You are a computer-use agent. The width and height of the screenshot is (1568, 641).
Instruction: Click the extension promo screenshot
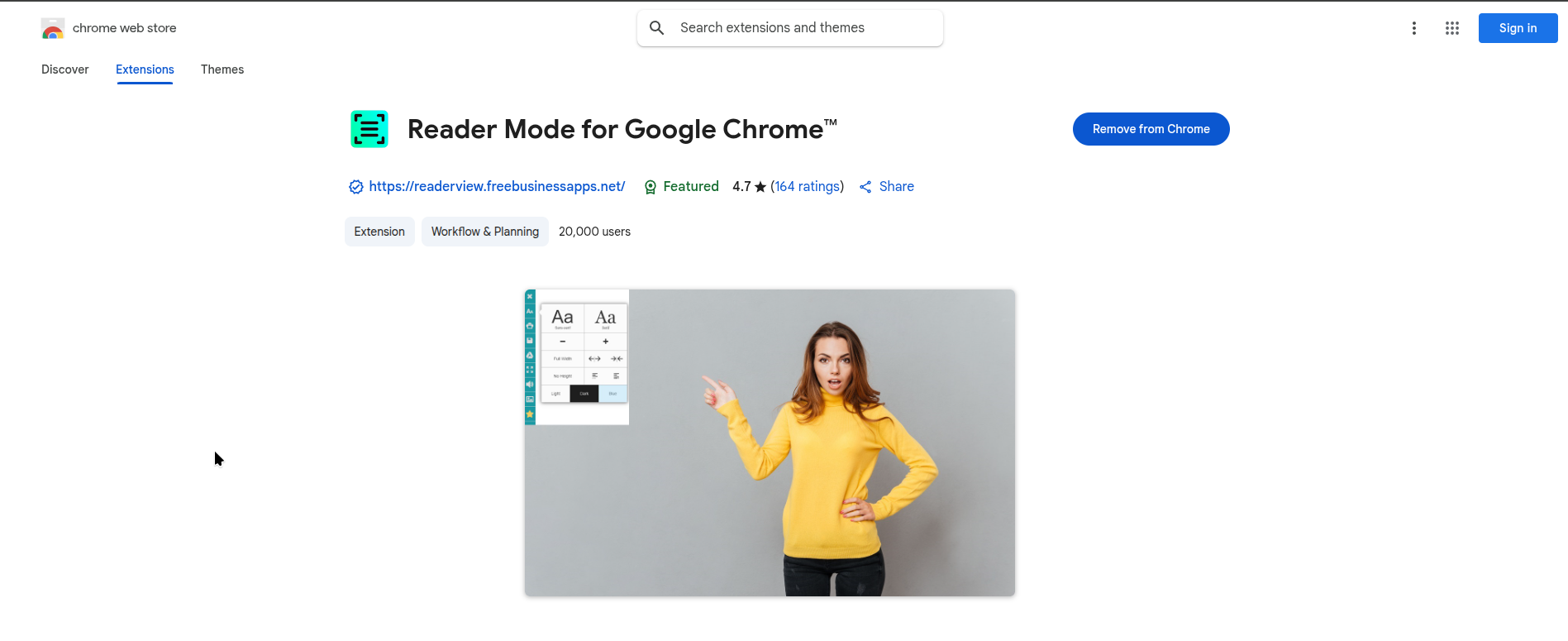click(770, 442)
